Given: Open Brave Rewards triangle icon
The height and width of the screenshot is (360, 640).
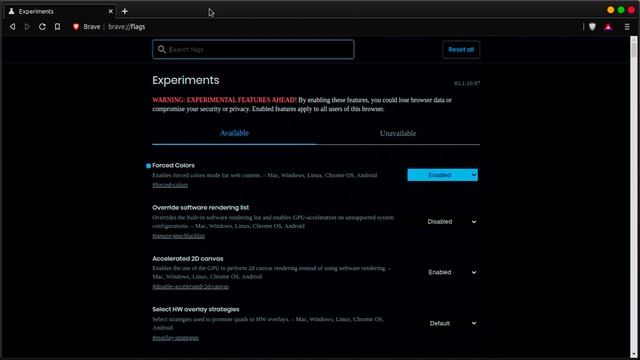Looking at the screenshot, I should click(x=608, y=27).
